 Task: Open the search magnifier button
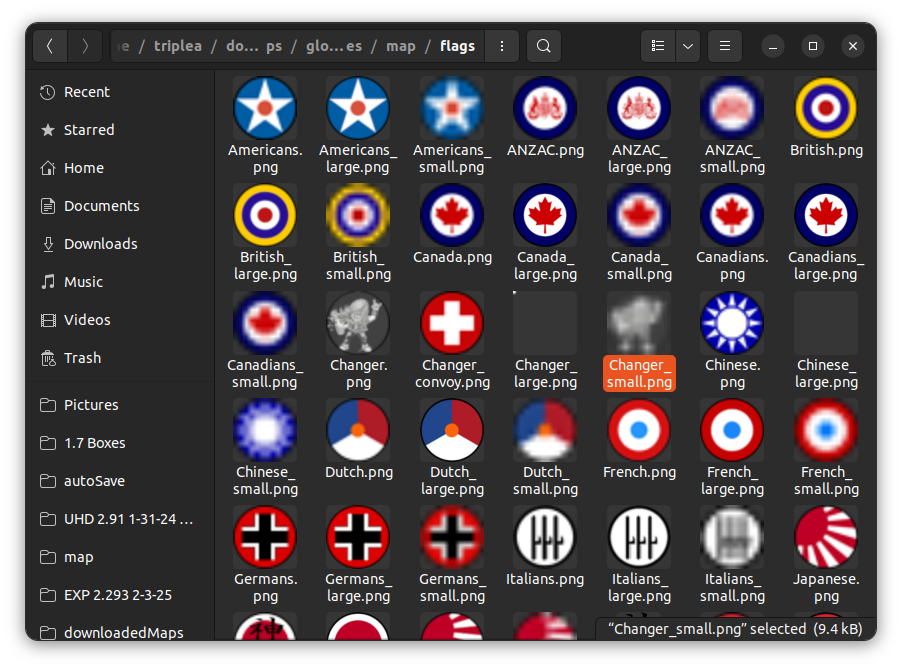544,46
